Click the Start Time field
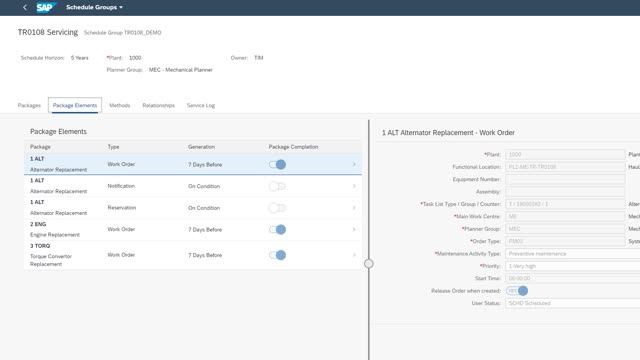The width and height of the screenshot is (640, 360). click(572, 278)
